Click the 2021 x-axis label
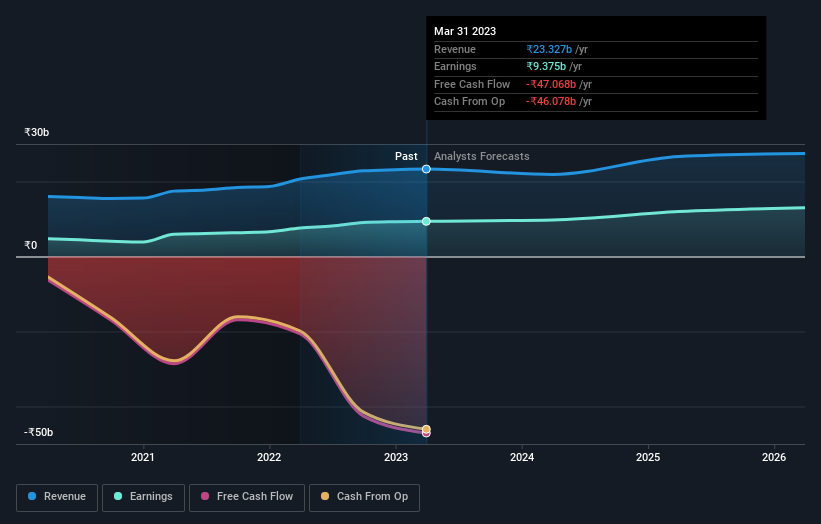This screenshot has width=821, height=524. 143,458
